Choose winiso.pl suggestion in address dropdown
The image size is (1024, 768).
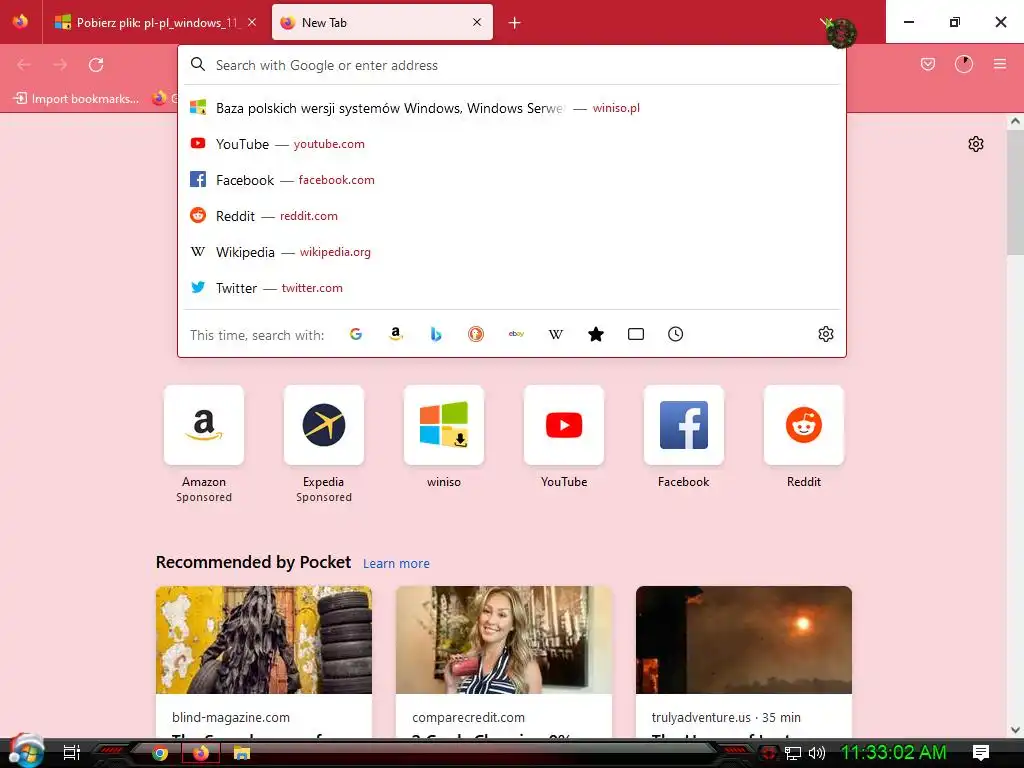tap(512, 108)
